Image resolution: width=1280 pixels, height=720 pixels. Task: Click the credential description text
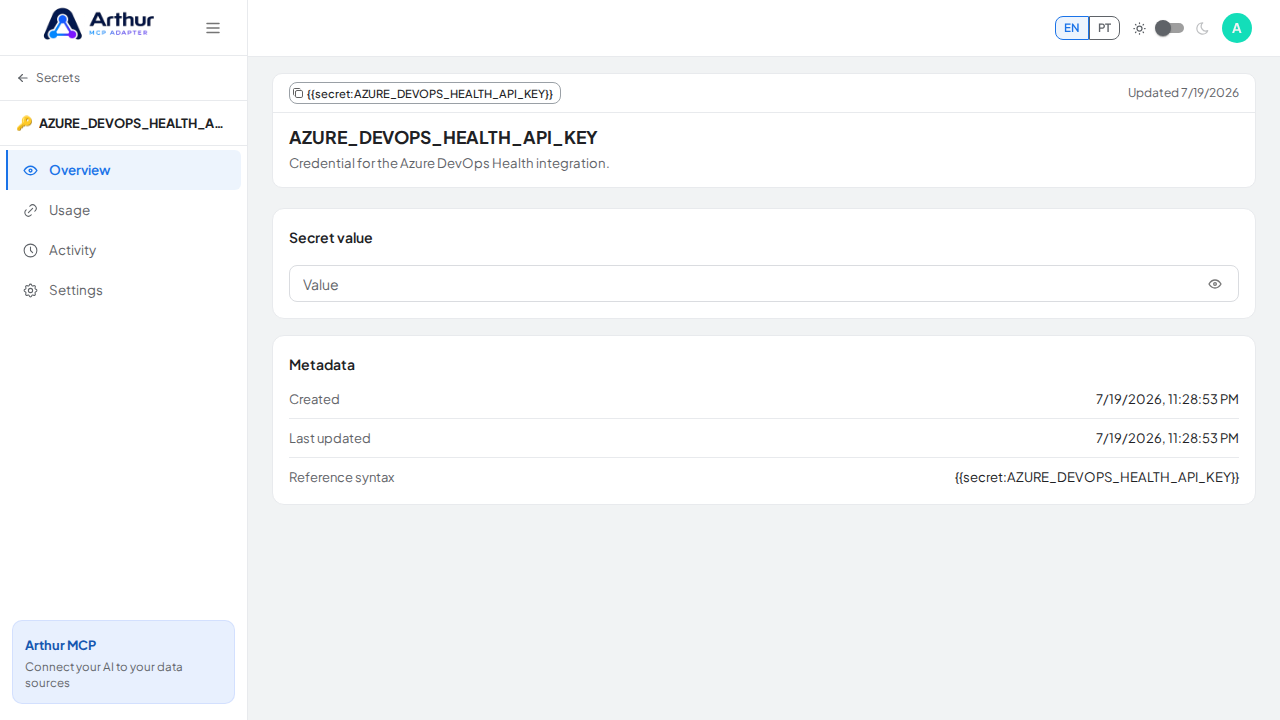[449, 163]
